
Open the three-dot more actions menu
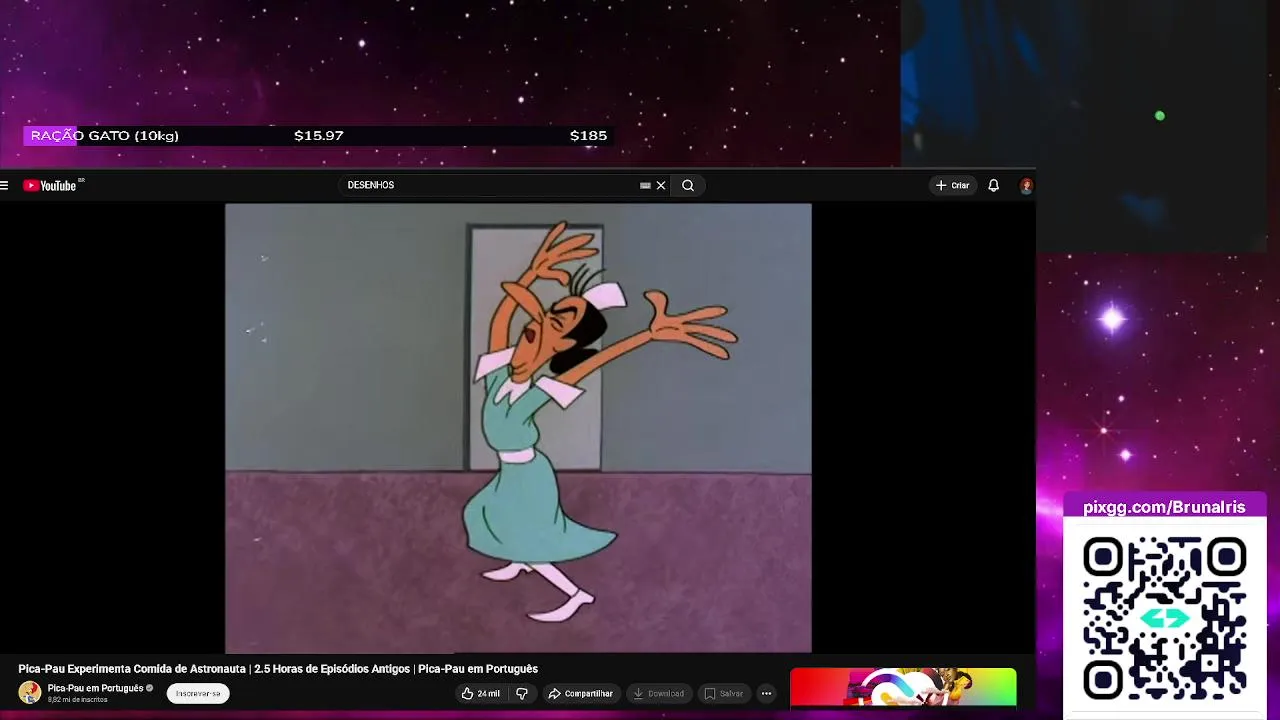(x=766, y=693)
